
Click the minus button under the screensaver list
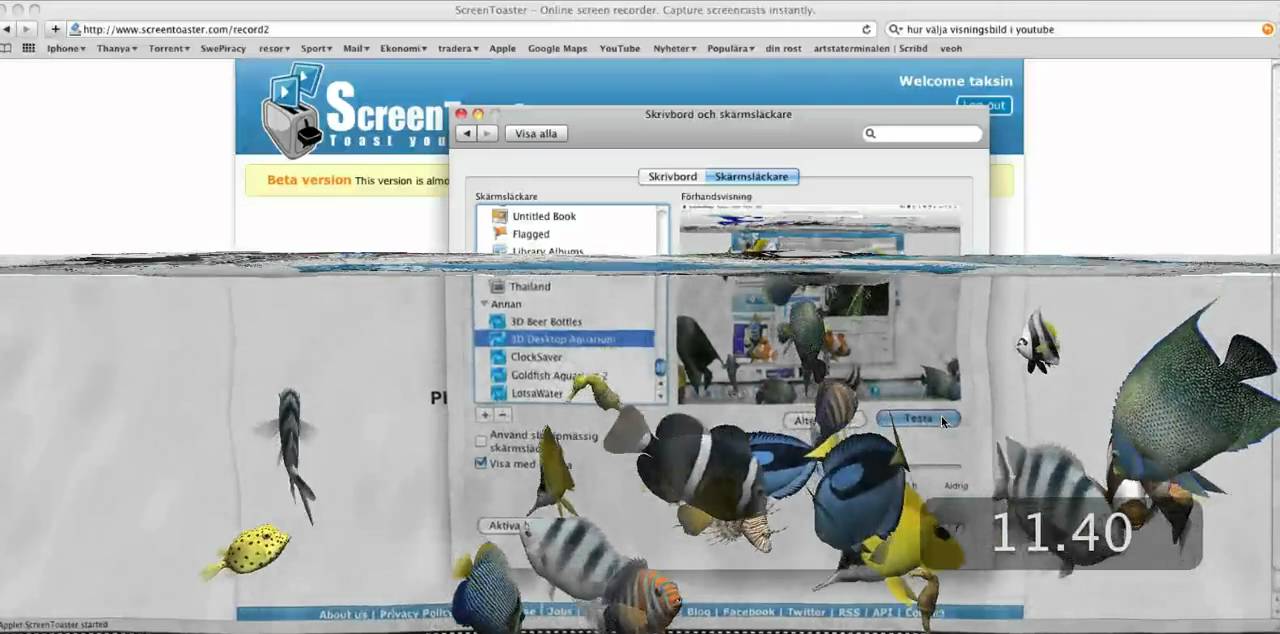click(503, 414)
